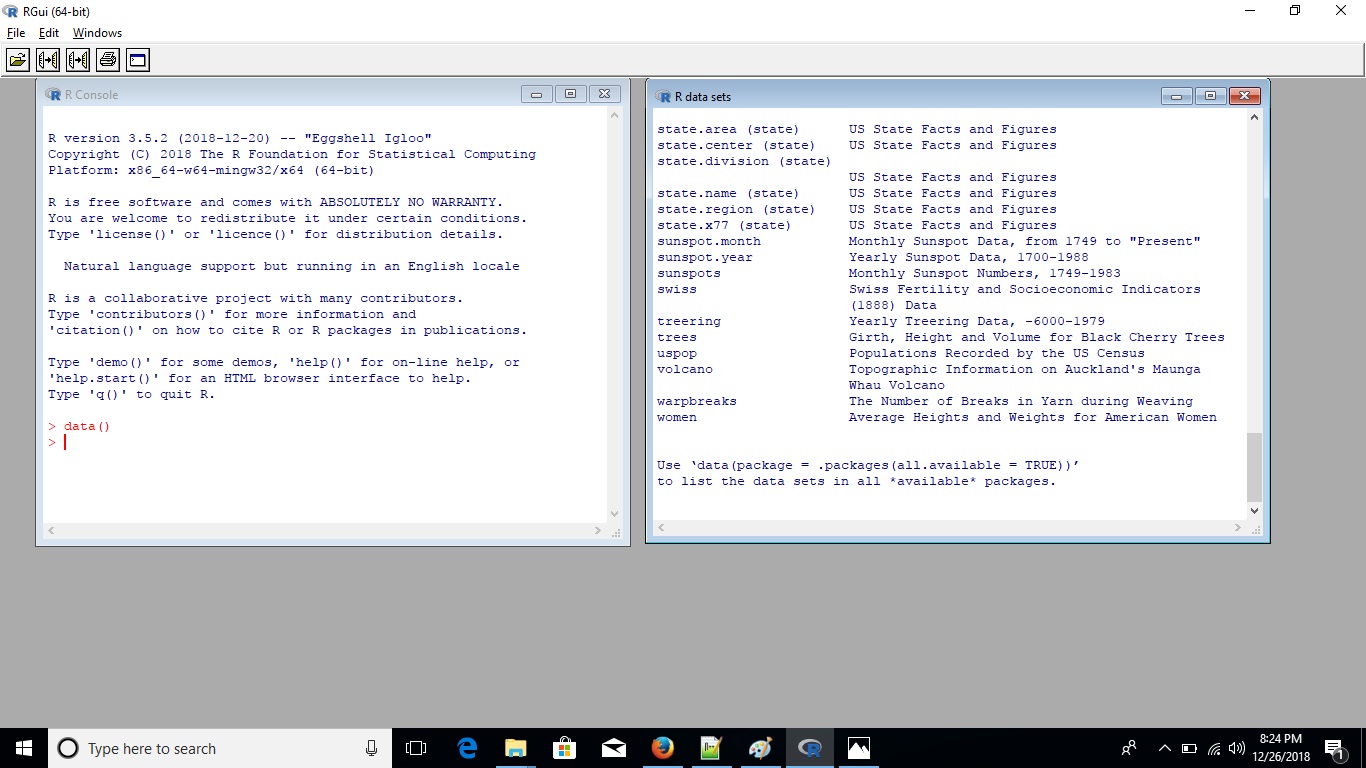Click the 'state.area (state)' dataset entry

click(x=728, y=129)
